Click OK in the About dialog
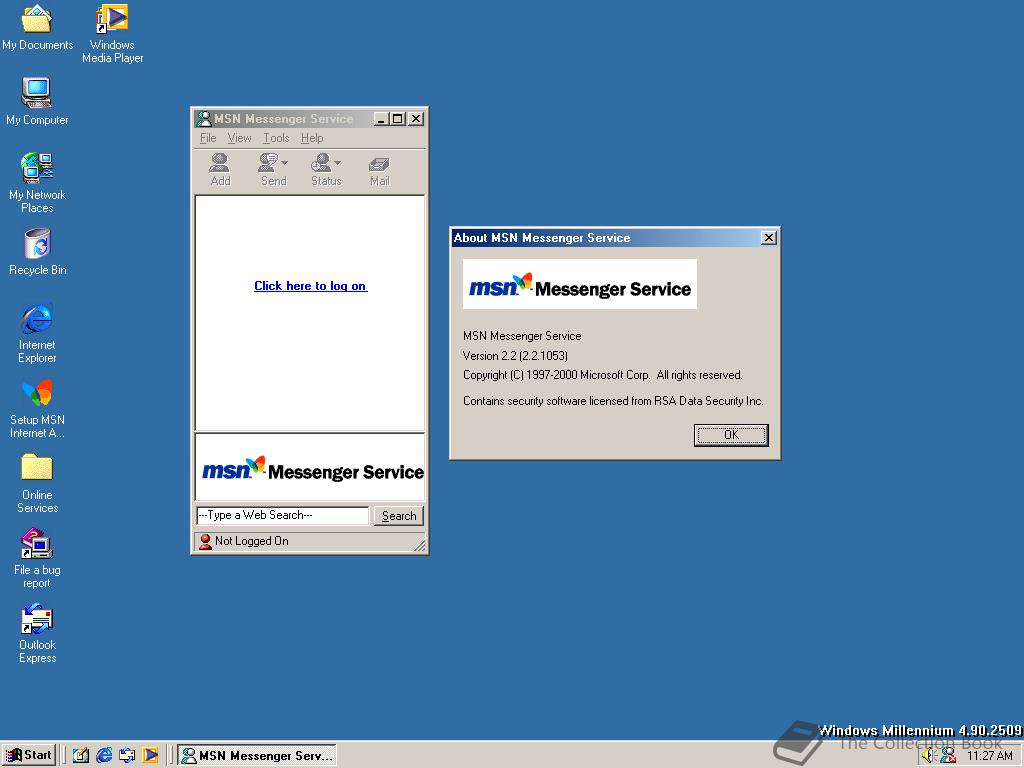The height and width of the screenshot is (768, 1024). 731,435
